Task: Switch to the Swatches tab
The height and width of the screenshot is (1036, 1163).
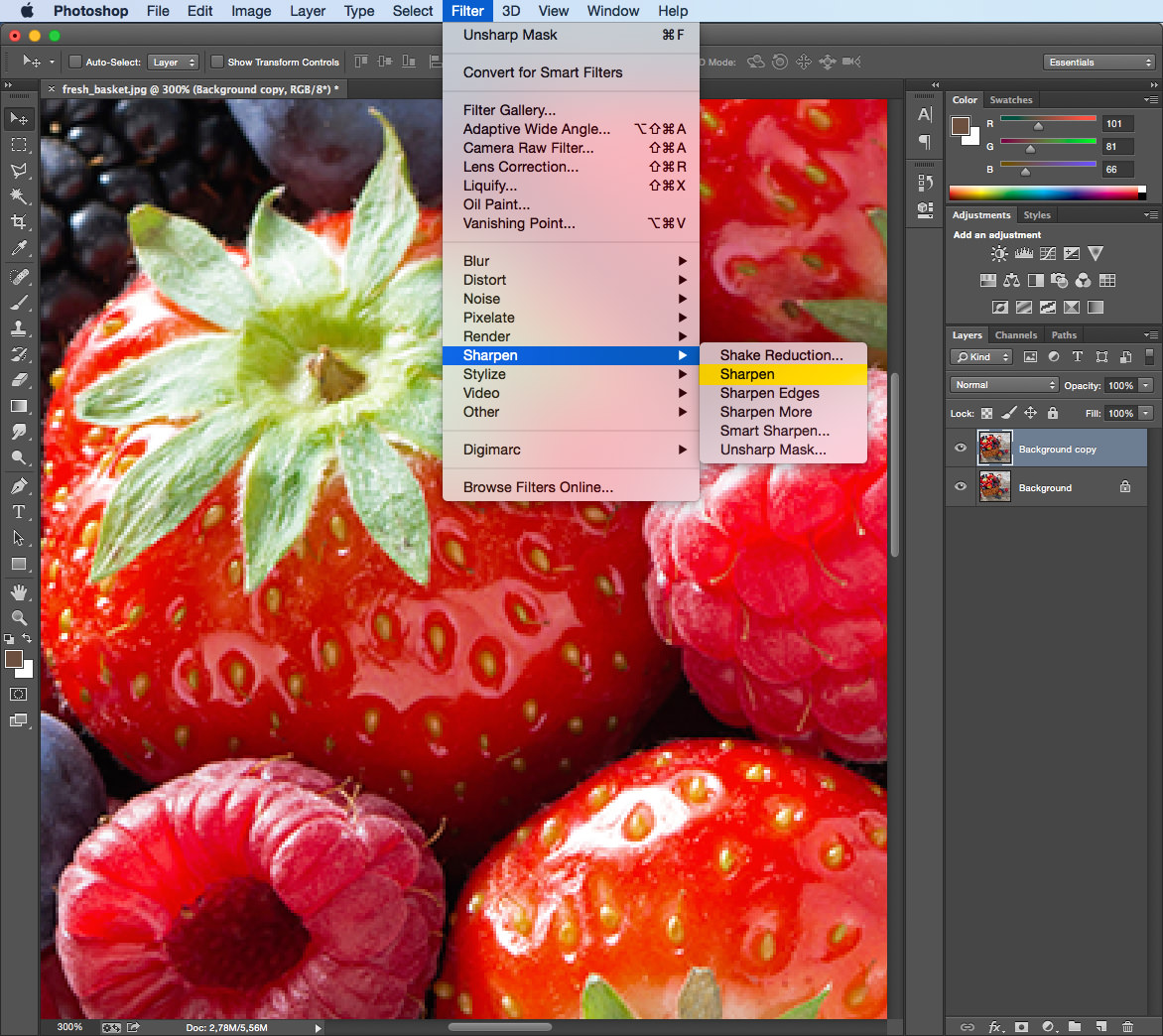Action: [x=1010, y=99]
